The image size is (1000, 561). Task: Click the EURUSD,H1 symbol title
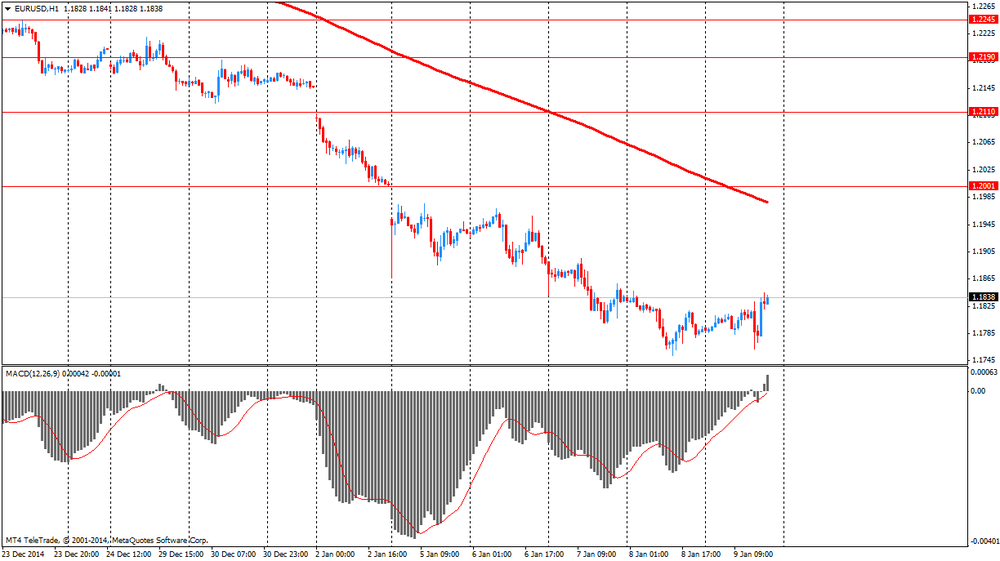[x=36, y=9]
